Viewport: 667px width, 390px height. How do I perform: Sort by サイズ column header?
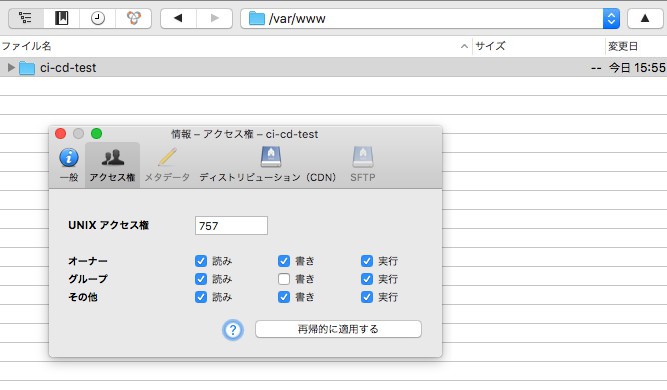click(490, 46)
